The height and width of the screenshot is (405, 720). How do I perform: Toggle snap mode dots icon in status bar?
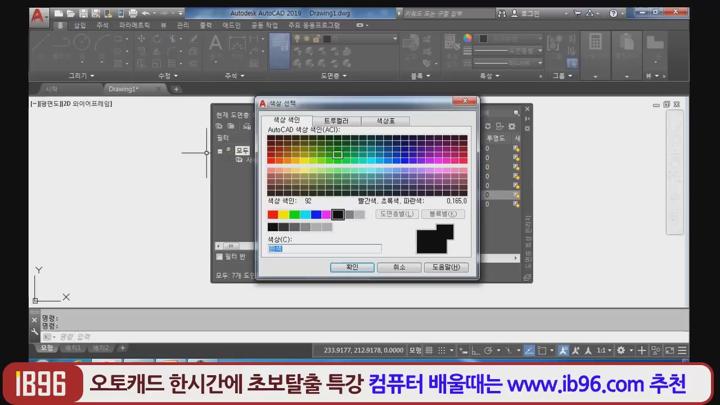coord(441,350)
